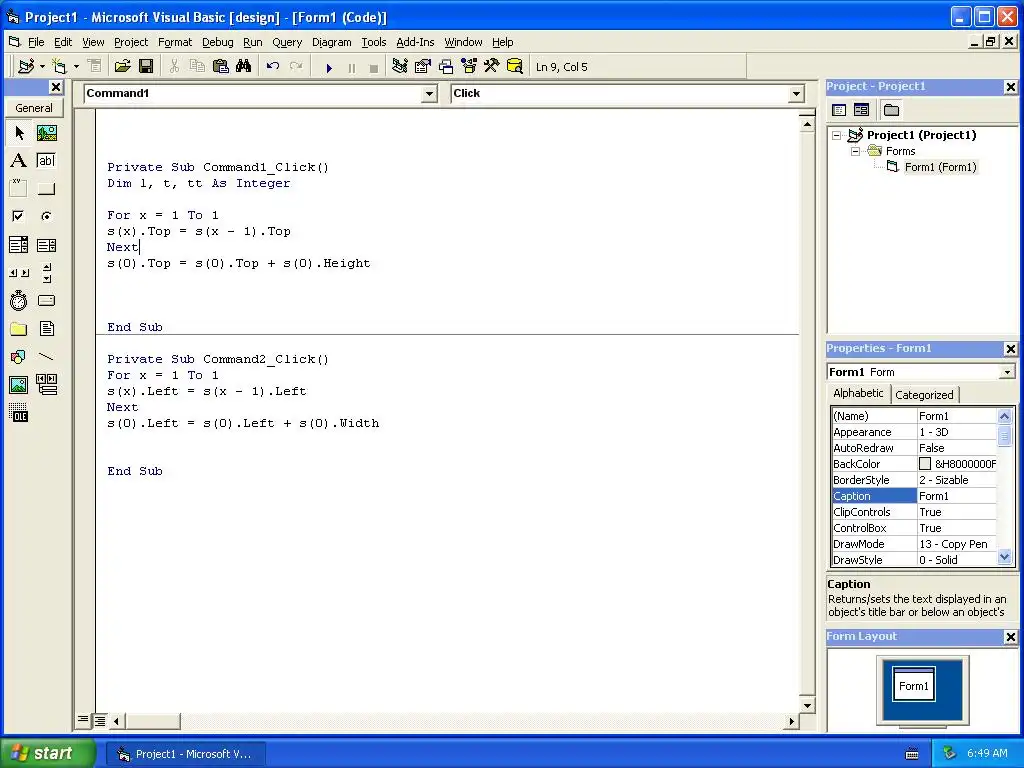Open the Object Browser toolbar icon
Viewport: 1024px width, 768px height.
point(468,67)
